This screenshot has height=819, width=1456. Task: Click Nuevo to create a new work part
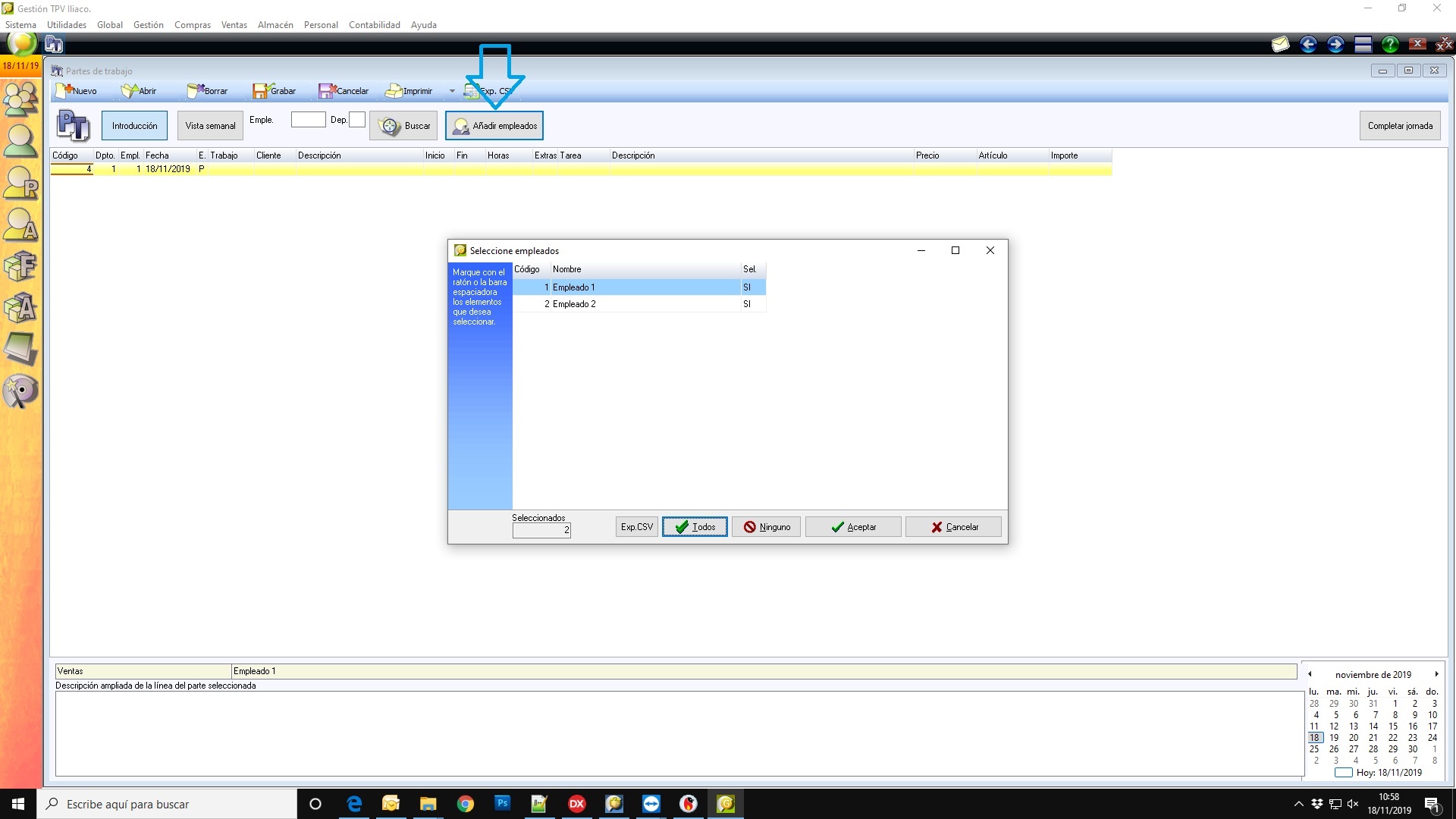tap(76, 91)
